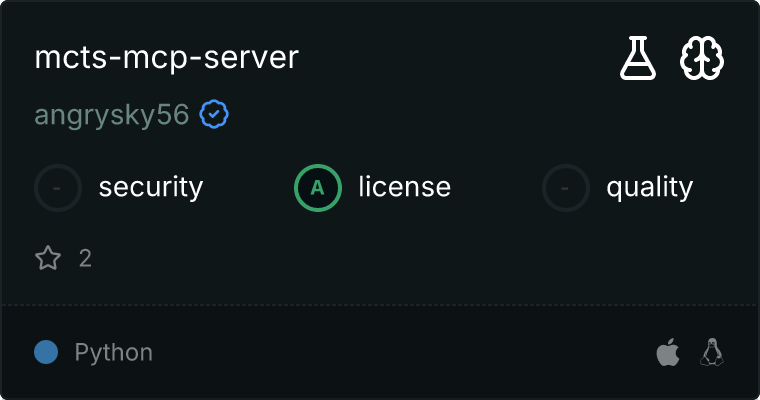The image size is (760, 400).
Task: Click the security label text
Action: [x=151, y=187]
